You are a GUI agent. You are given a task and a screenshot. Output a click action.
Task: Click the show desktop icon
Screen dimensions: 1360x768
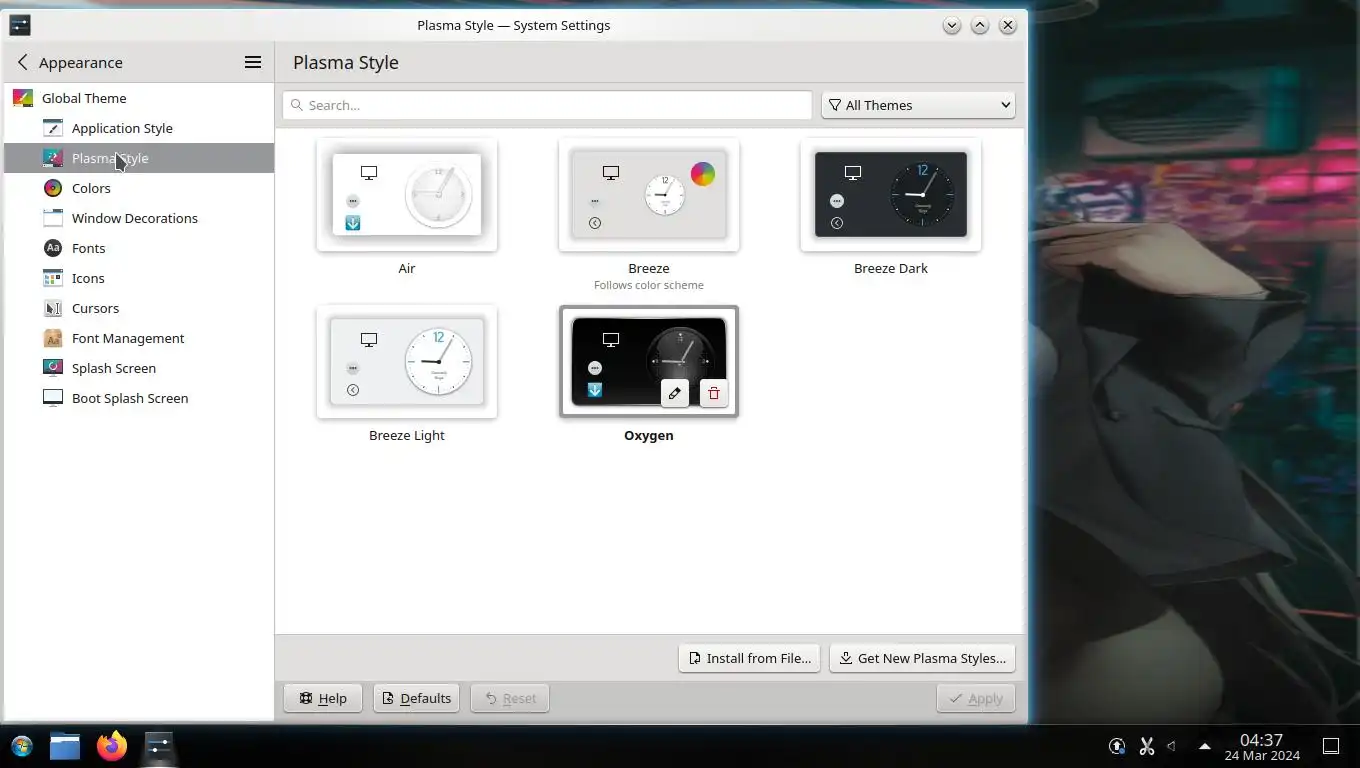(1331, 746)
